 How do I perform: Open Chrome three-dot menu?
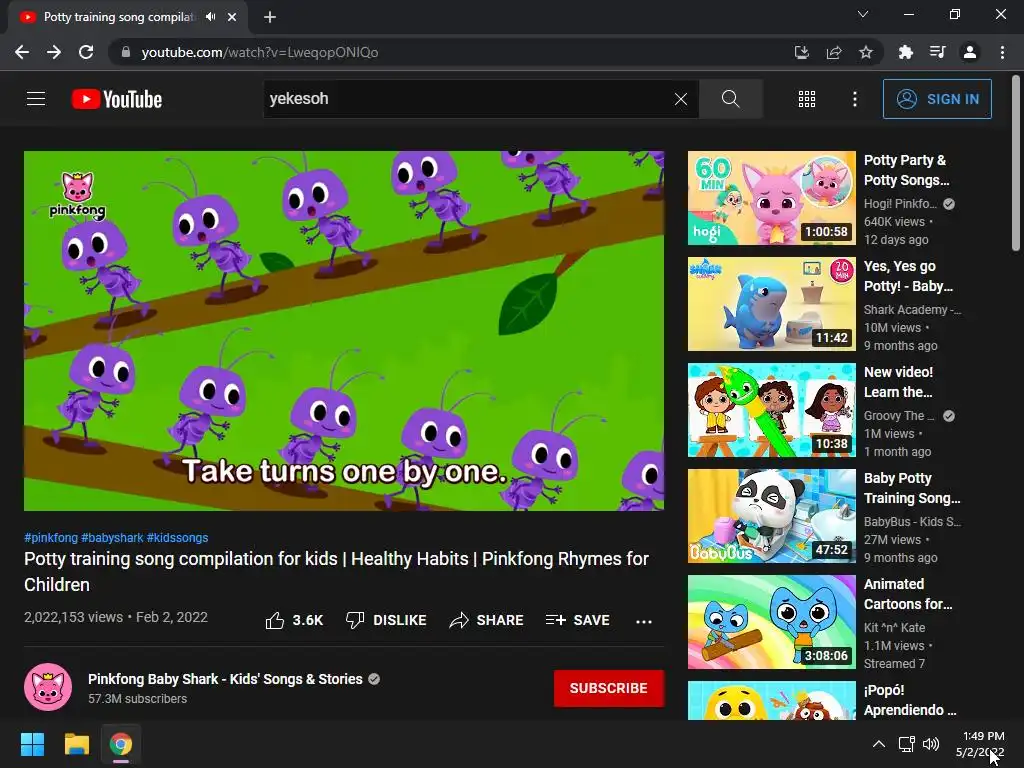[x=1002, y=52]
